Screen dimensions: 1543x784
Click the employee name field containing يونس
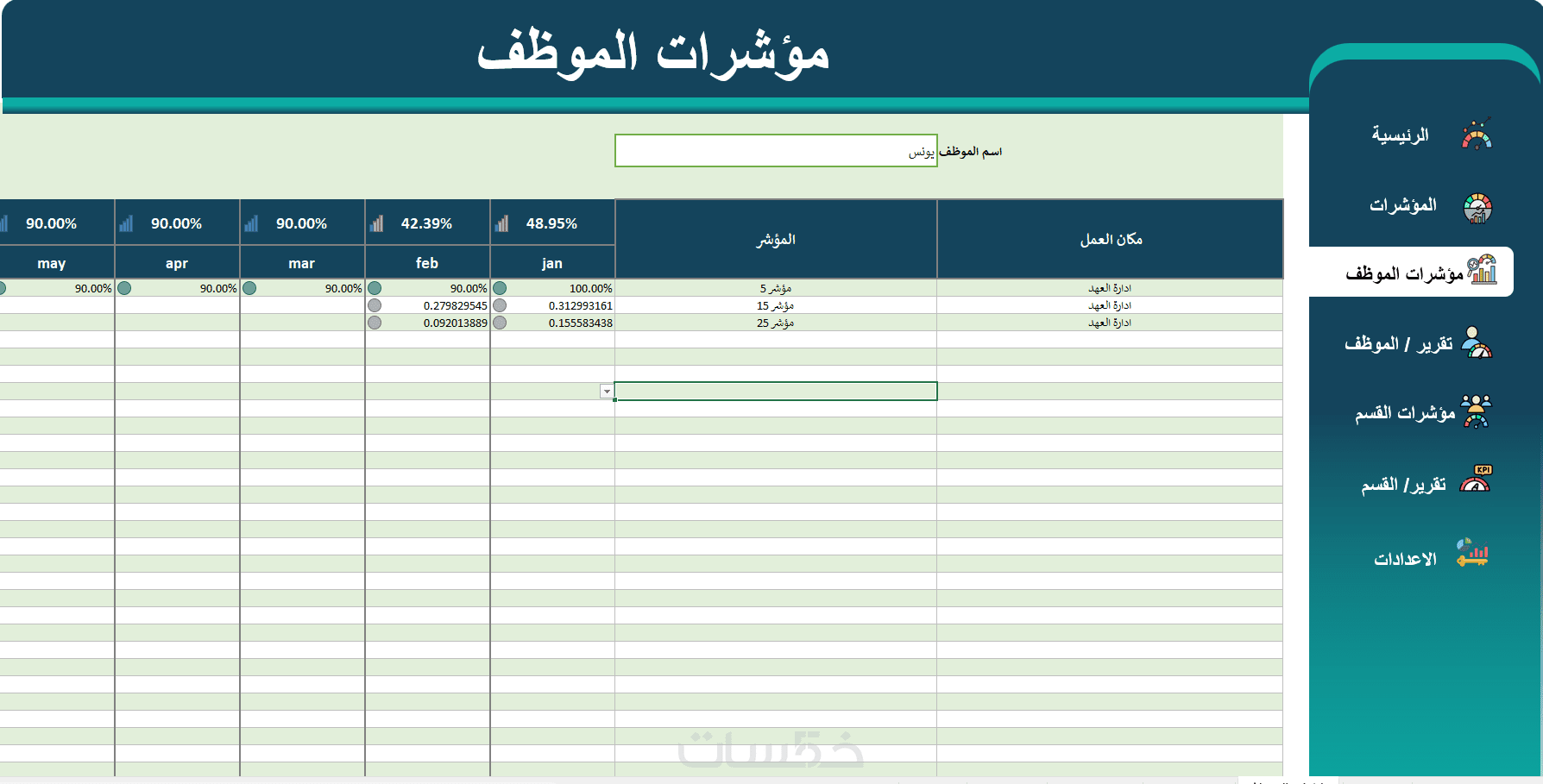tap(776, 151)
